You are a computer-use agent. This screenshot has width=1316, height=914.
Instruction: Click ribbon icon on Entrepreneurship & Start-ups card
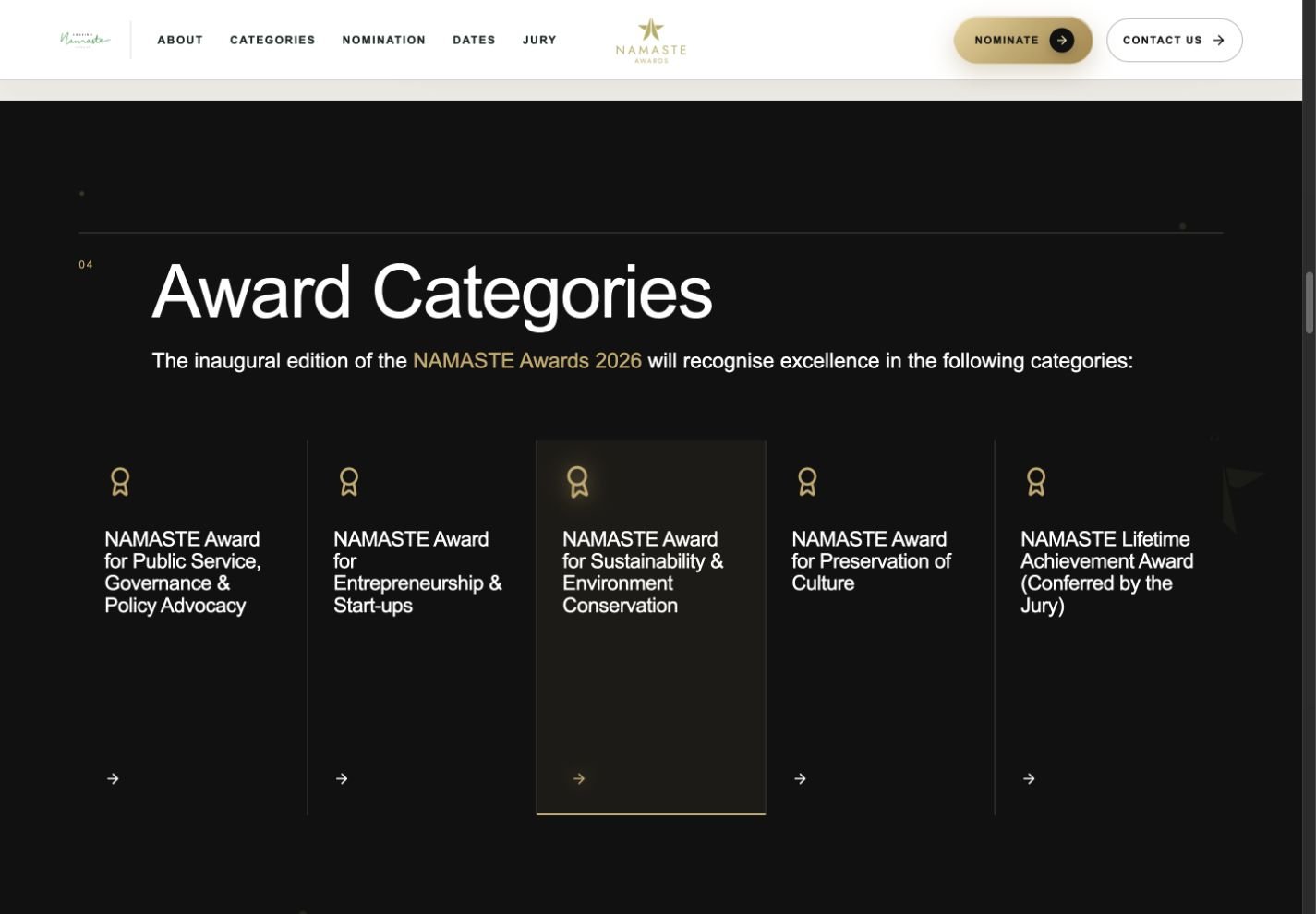click(x=349, y=482)
